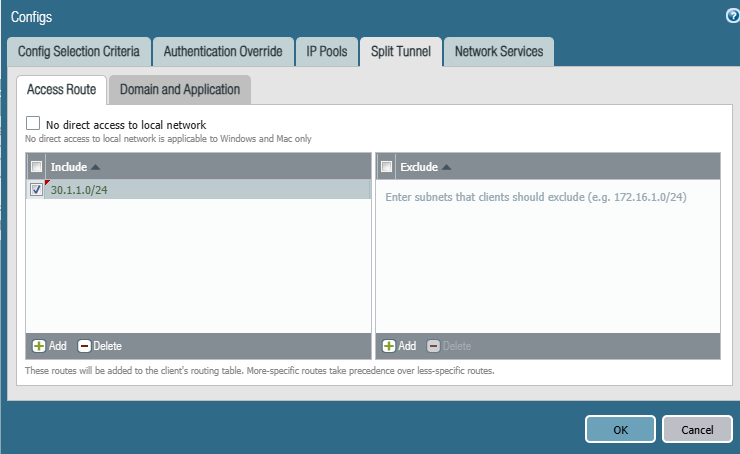Click the green plus Add icon under Include

39,346
